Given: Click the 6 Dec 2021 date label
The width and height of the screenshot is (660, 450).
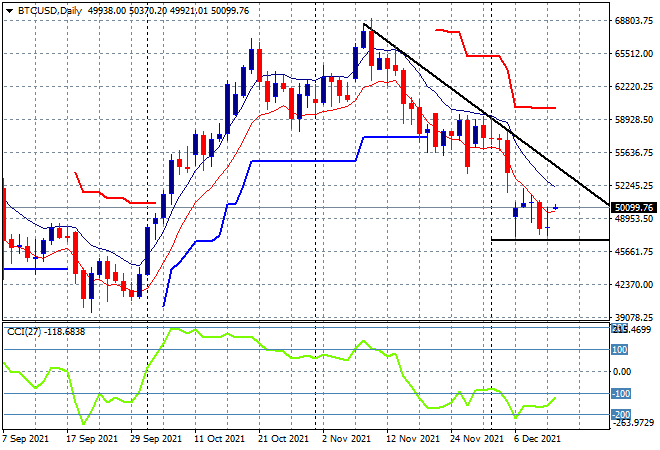Looking at the screenshot, I should [x=537, y=439].
